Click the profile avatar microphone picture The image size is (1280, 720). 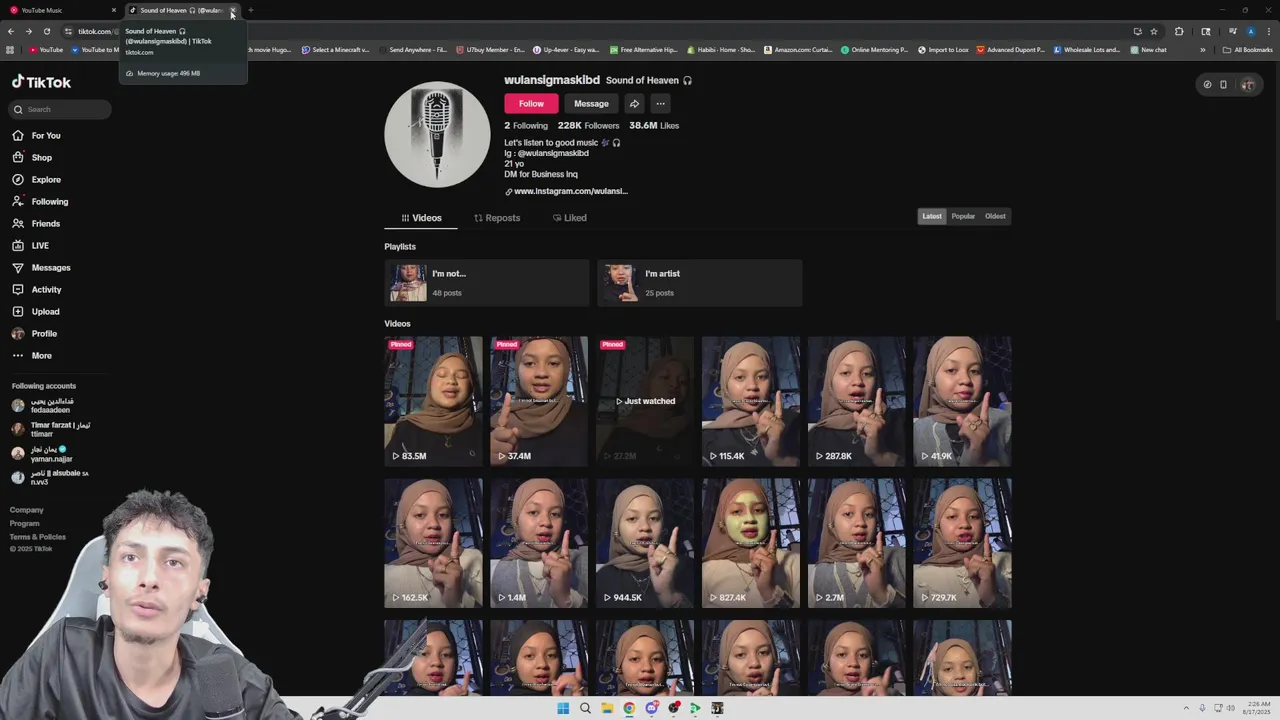tap(437, 134)
